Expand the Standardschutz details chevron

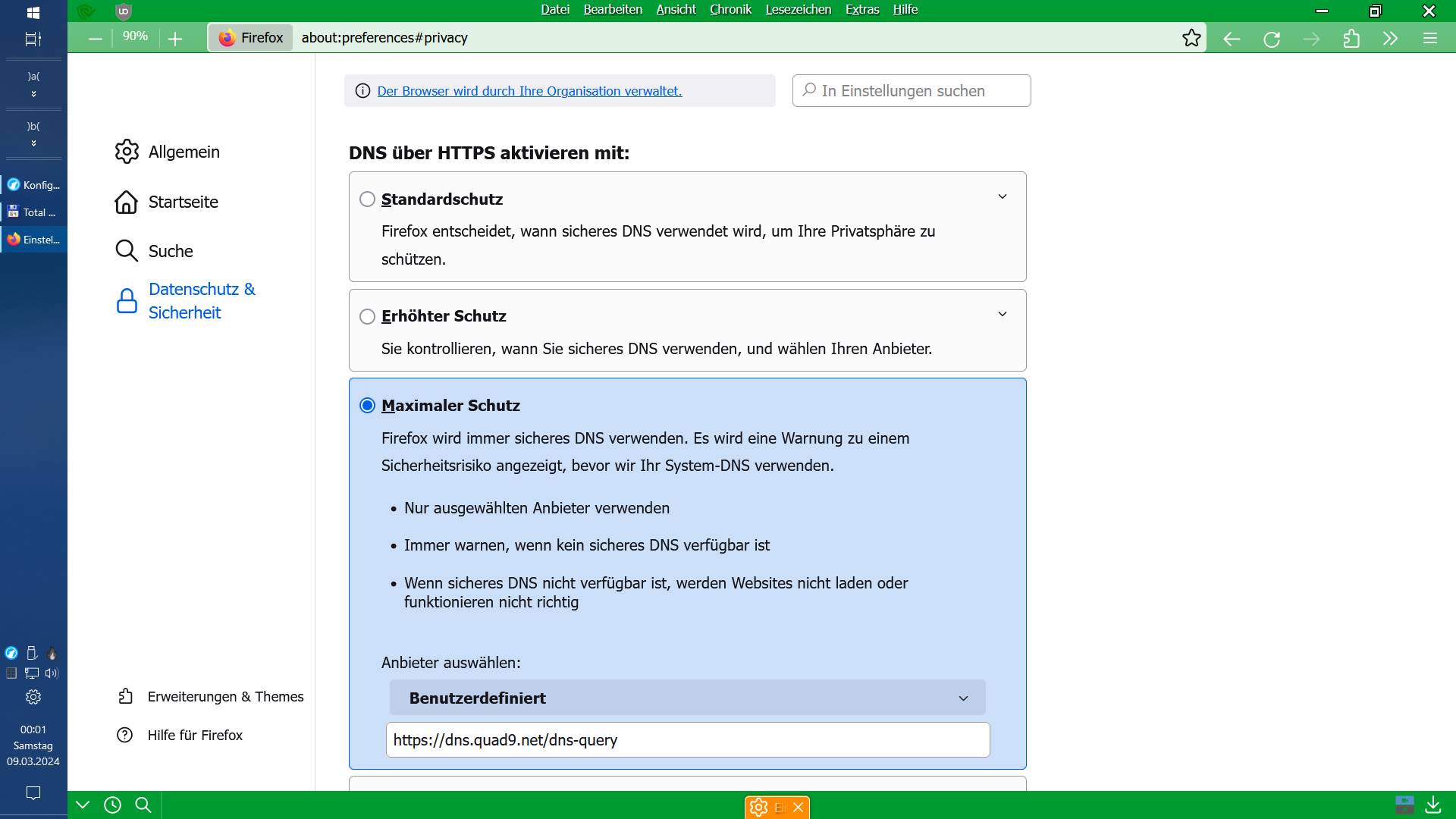1002,196
